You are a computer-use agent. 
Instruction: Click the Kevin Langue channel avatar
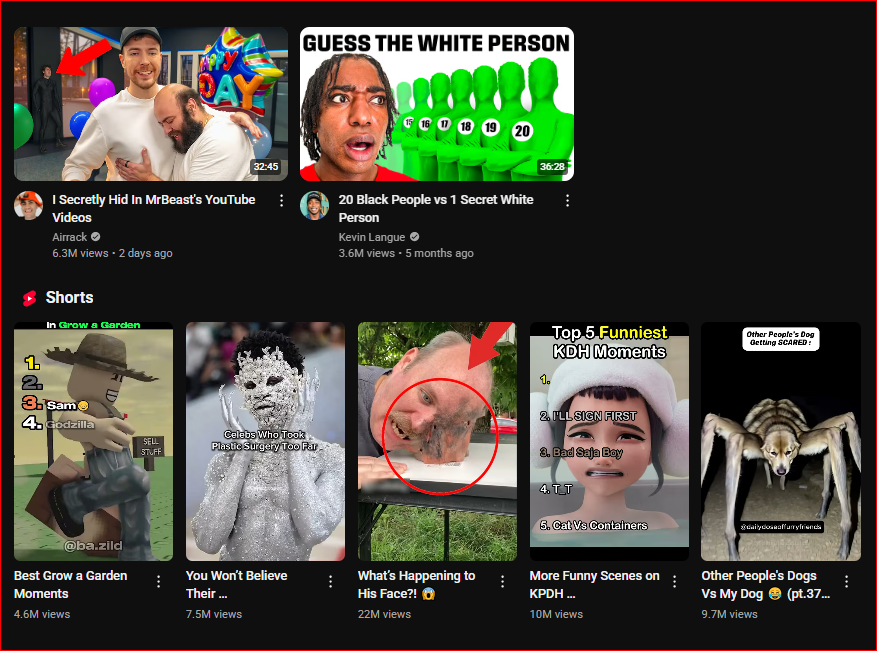pyautogui.click(x=314, y=205)
